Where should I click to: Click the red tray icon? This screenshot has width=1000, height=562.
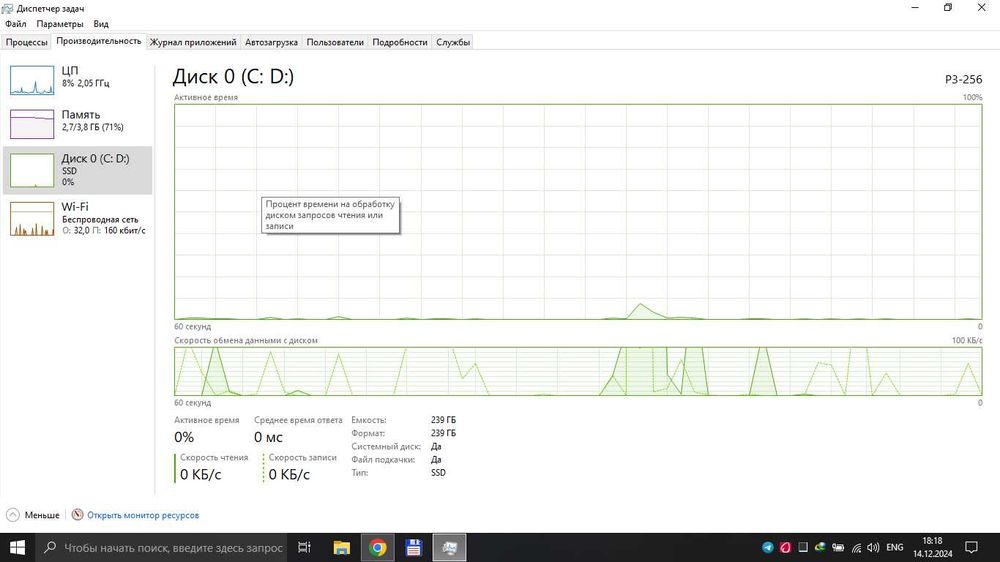(785, 547)
